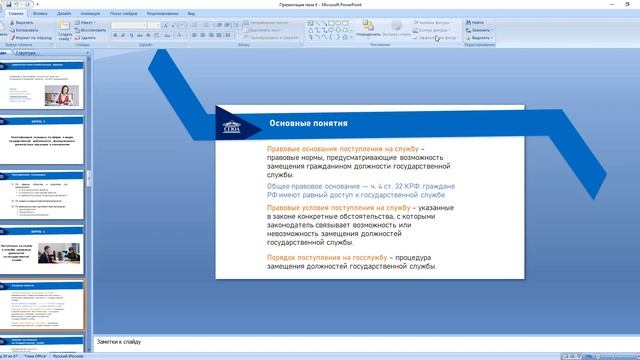Open the Макет (Layout) dropdown
The width and height of the screenshot is (640, 360).
click(x=85, y=23)
